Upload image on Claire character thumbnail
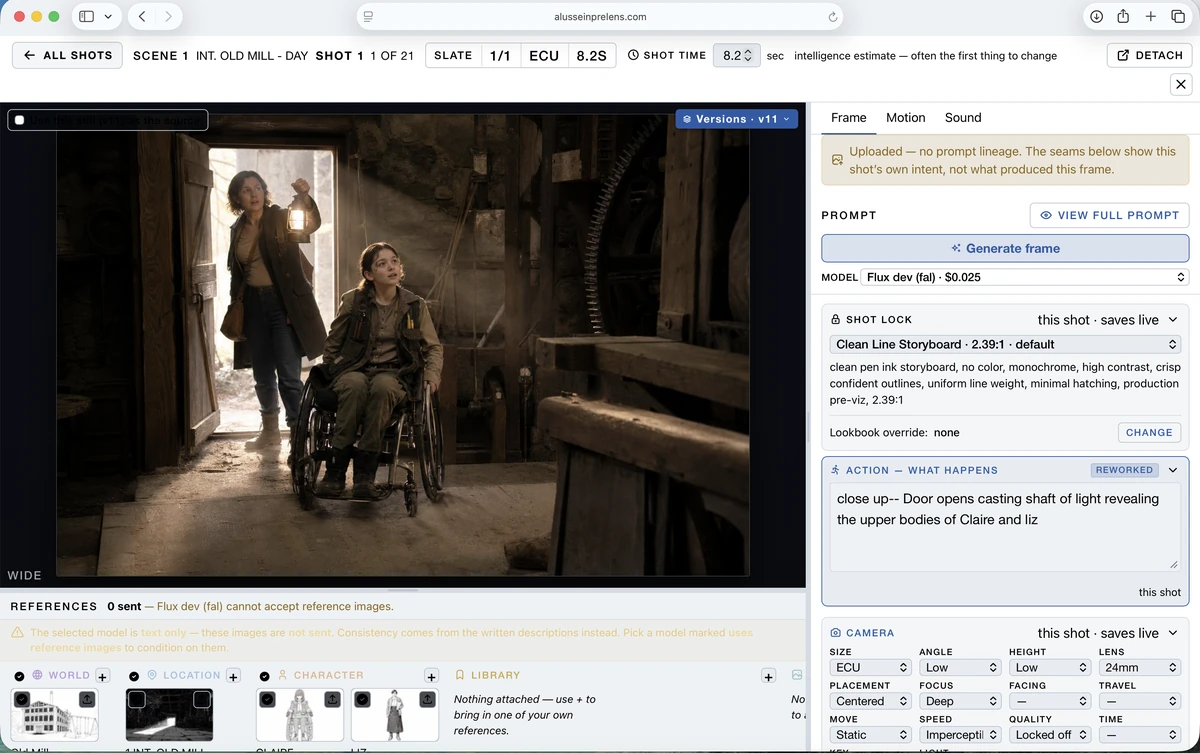This screenshot has width=1200, height=753. [x=332, y=699]
